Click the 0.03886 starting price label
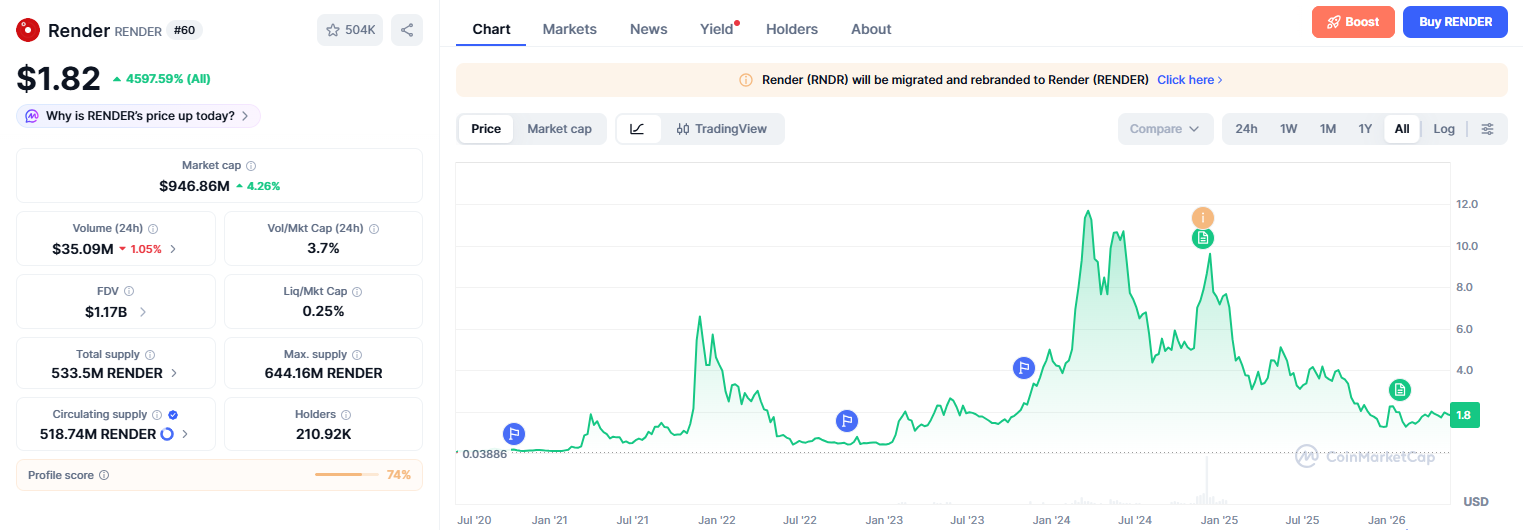Viewport: 1523px width, 530px height. pyautogui.click(x=484, y=454)
